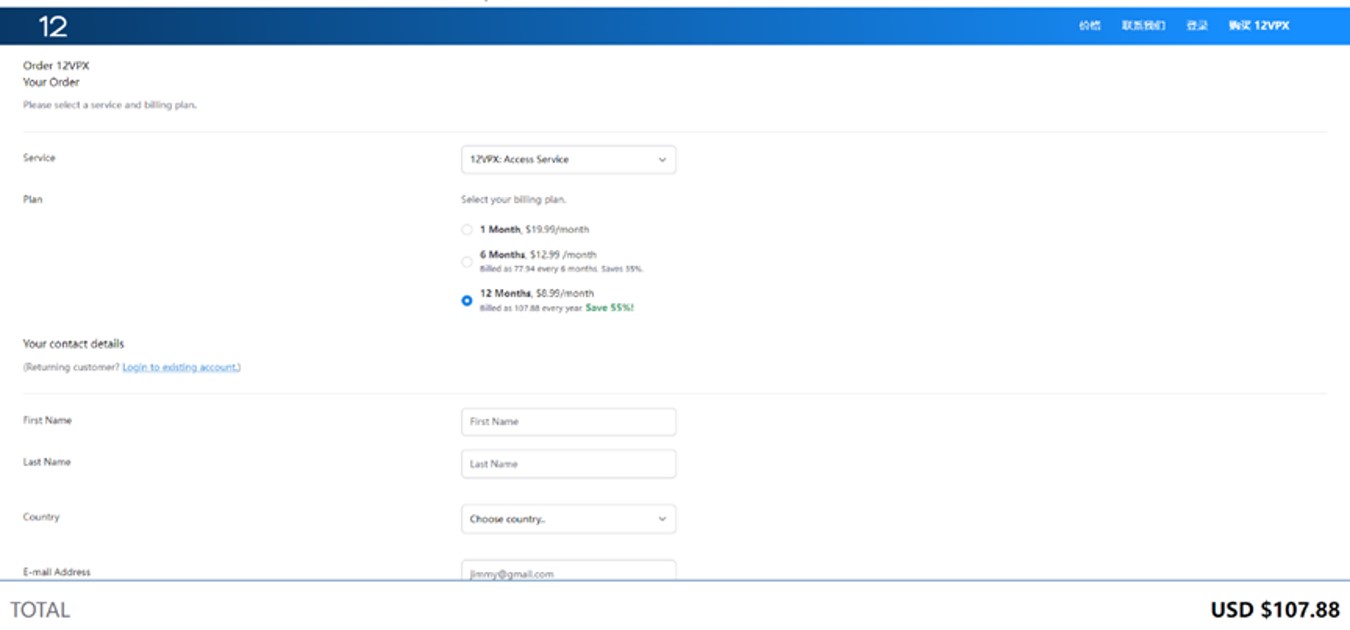Click the 购买 12VPX menu item
This screenshot has height=630, width=1350.
(x=1259, y=26)
